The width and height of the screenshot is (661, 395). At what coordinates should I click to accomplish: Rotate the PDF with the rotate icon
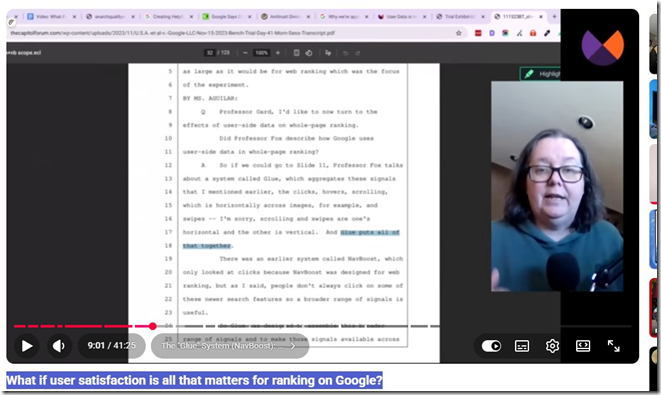coord(309,53)
